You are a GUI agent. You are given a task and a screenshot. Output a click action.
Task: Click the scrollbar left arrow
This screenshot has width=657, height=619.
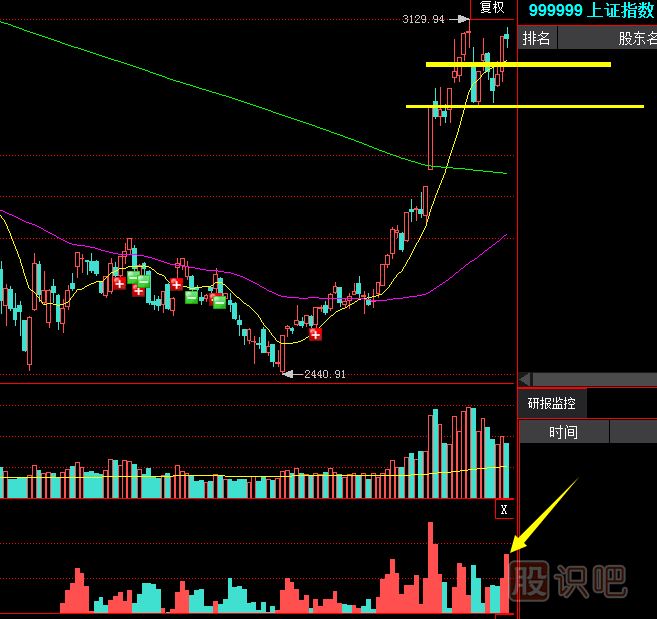pyautogui.click(x=525, y=380)
